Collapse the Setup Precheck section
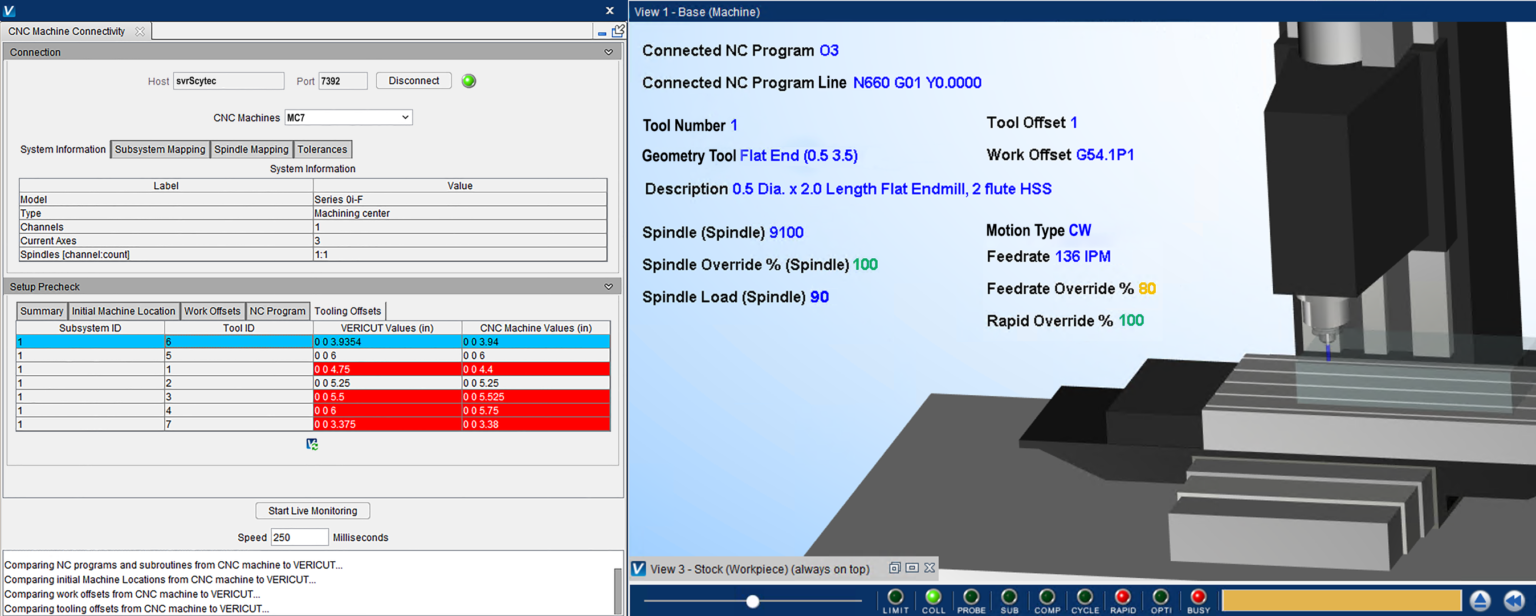This screenshot has width=1536, height=616. (608, 286)
